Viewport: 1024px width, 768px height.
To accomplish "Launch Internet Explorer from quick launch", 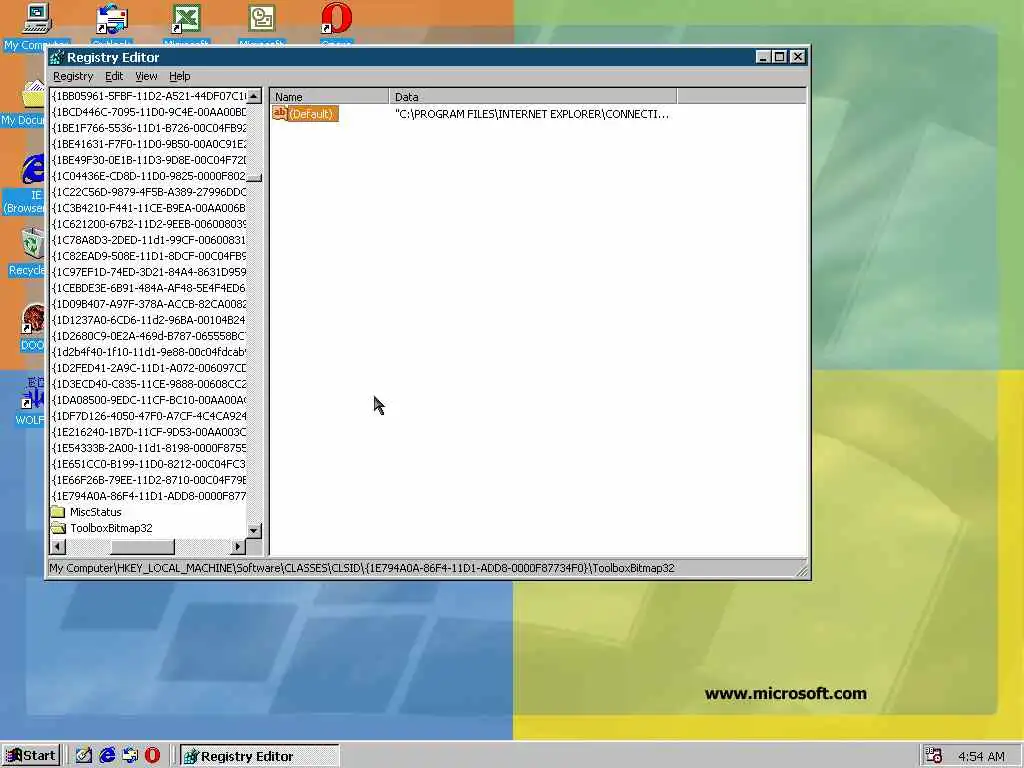I will (107, 756).
